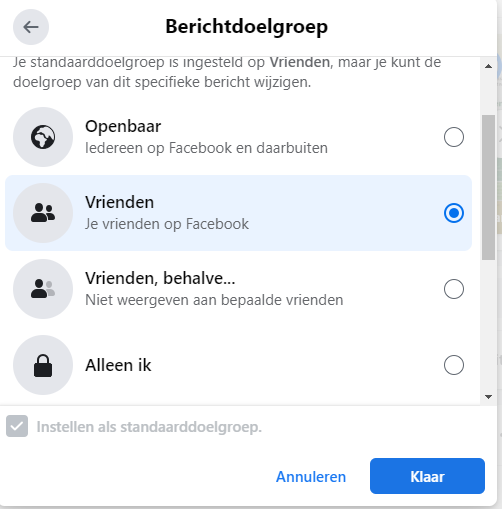The height and width of the screenshot is (509, 502).
Task: Select the Vrienden radio button
Action: pos(454,213)
